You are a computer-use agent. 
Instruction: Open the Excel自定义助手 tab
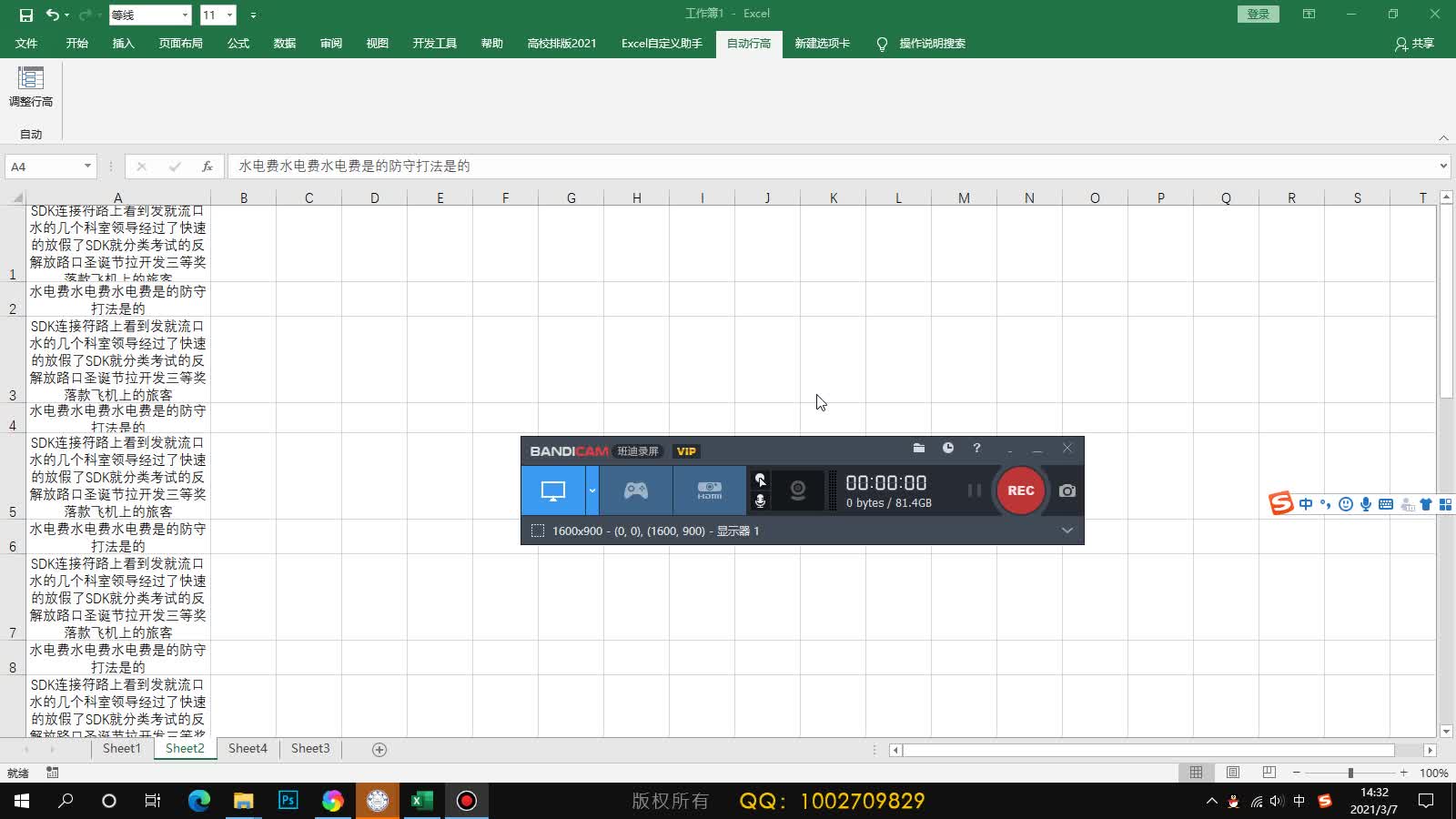click(x=662, y=44)
